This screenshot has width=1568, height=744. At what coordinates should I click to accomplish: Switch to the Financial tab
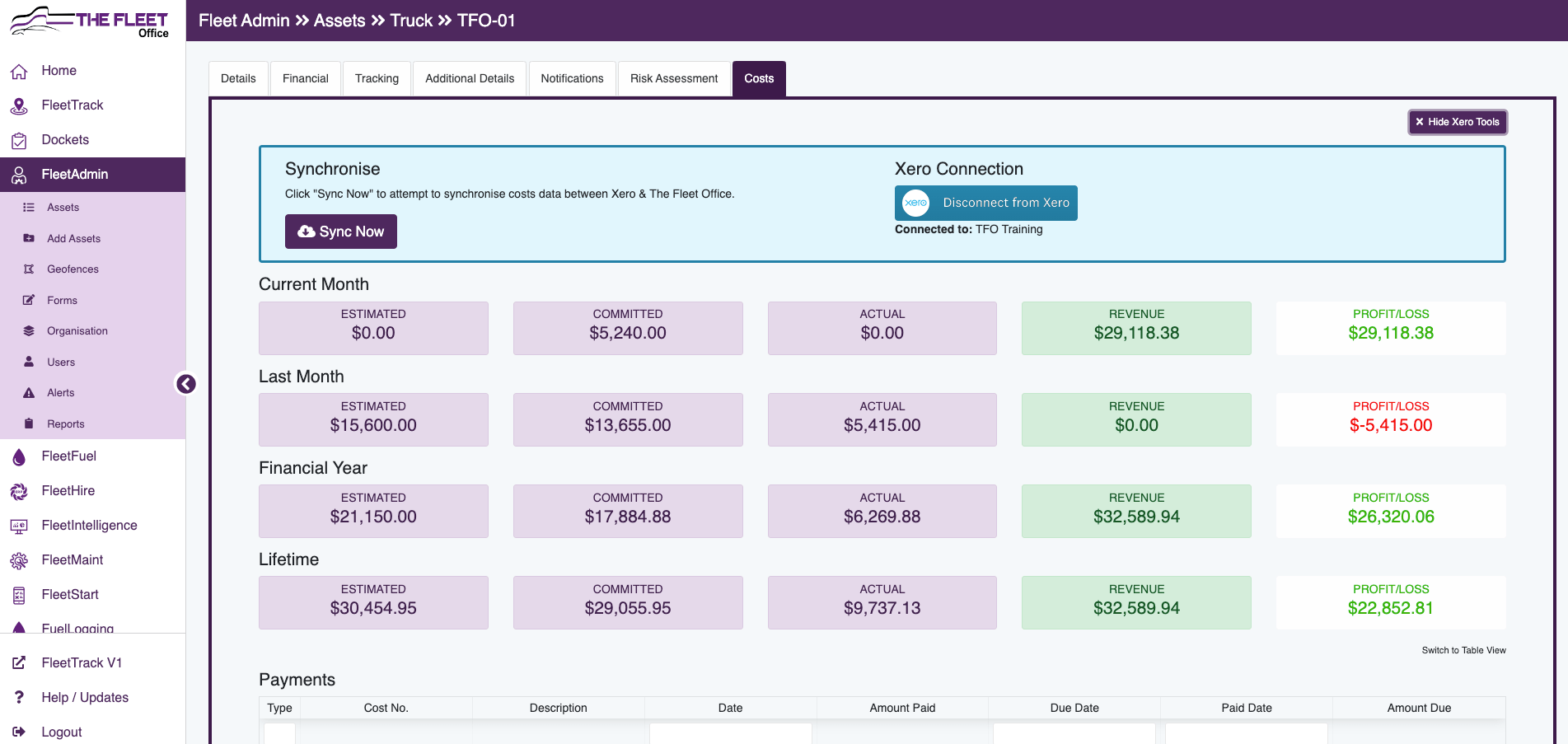tap(305, 78)
